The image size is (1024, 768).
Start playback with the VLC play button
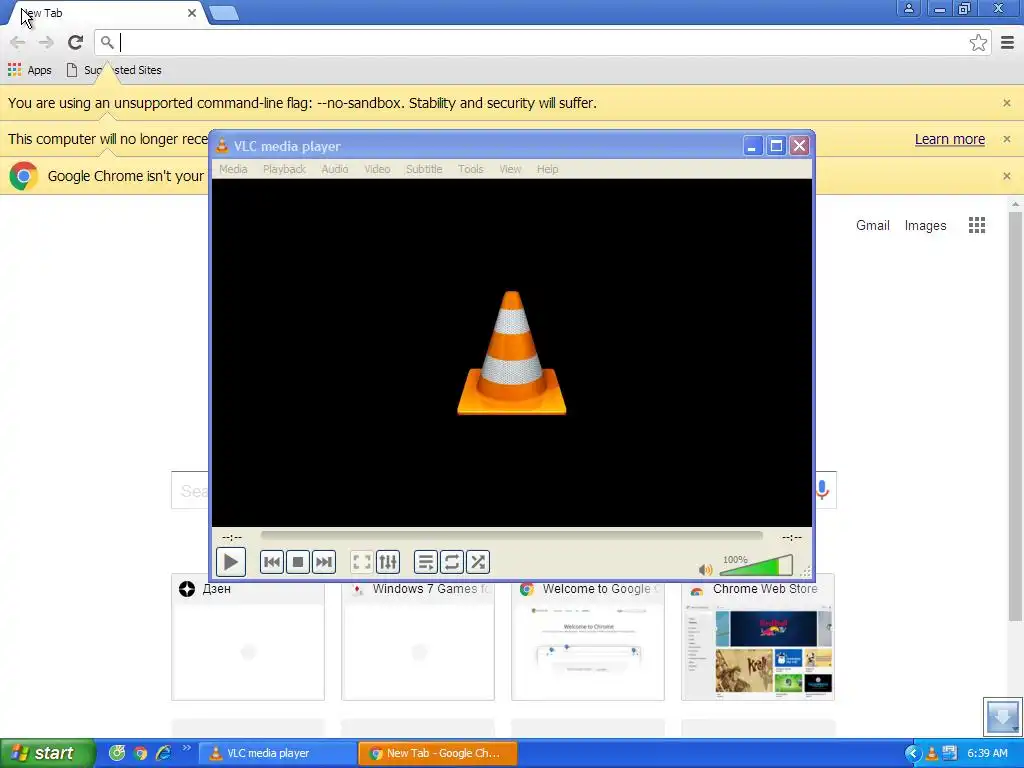(231, 562)
